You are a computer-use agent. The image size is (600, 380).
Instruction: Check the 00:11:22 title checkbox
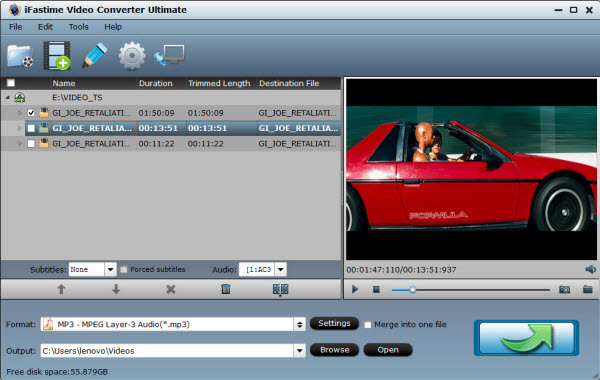(x=31, y=144)
